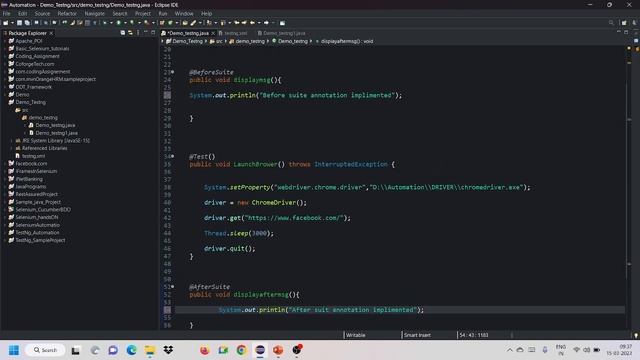
Task: Click Smart Insert status bar entry
Action: pos(417,335)
